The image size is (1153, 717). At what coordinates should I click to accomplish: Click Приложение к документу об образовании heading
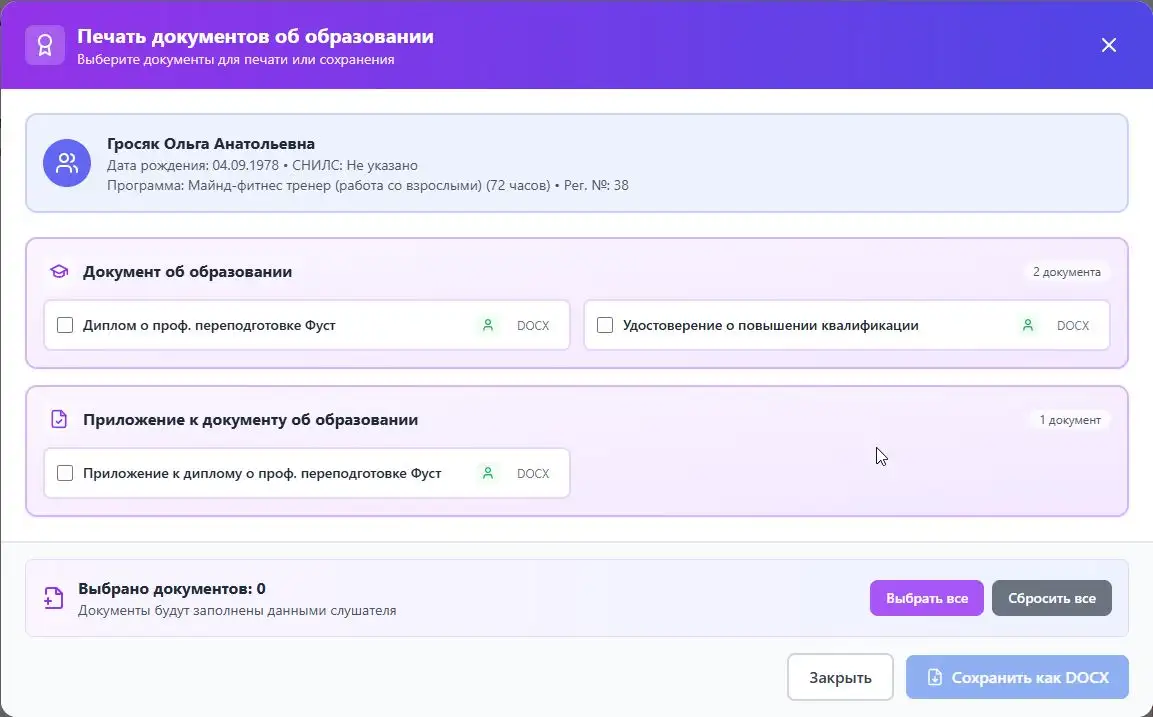tap(250, 419)
